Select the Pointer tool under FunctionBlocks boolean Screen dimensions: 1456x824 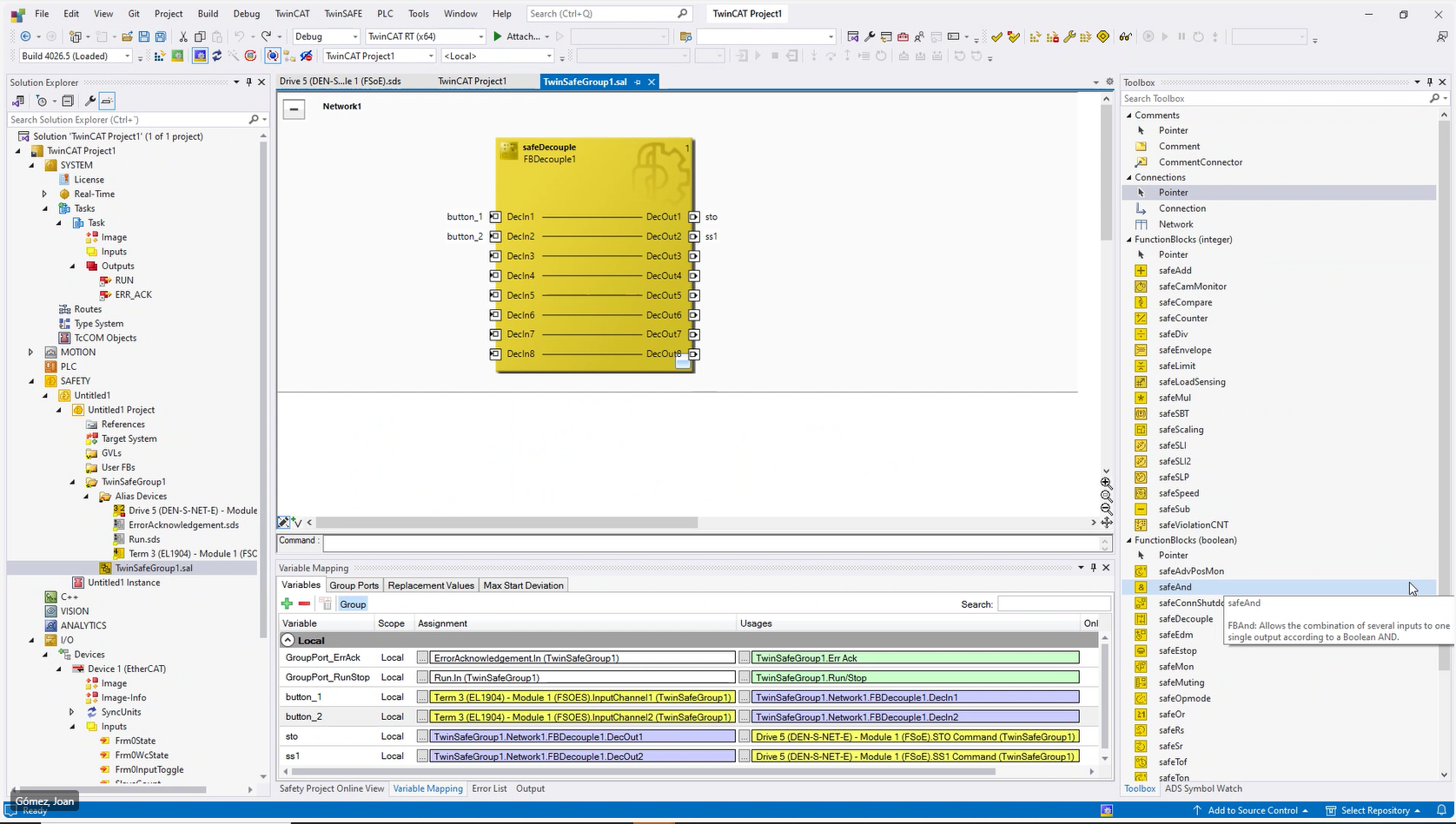pyautogui.click(x=1173, y=555)
